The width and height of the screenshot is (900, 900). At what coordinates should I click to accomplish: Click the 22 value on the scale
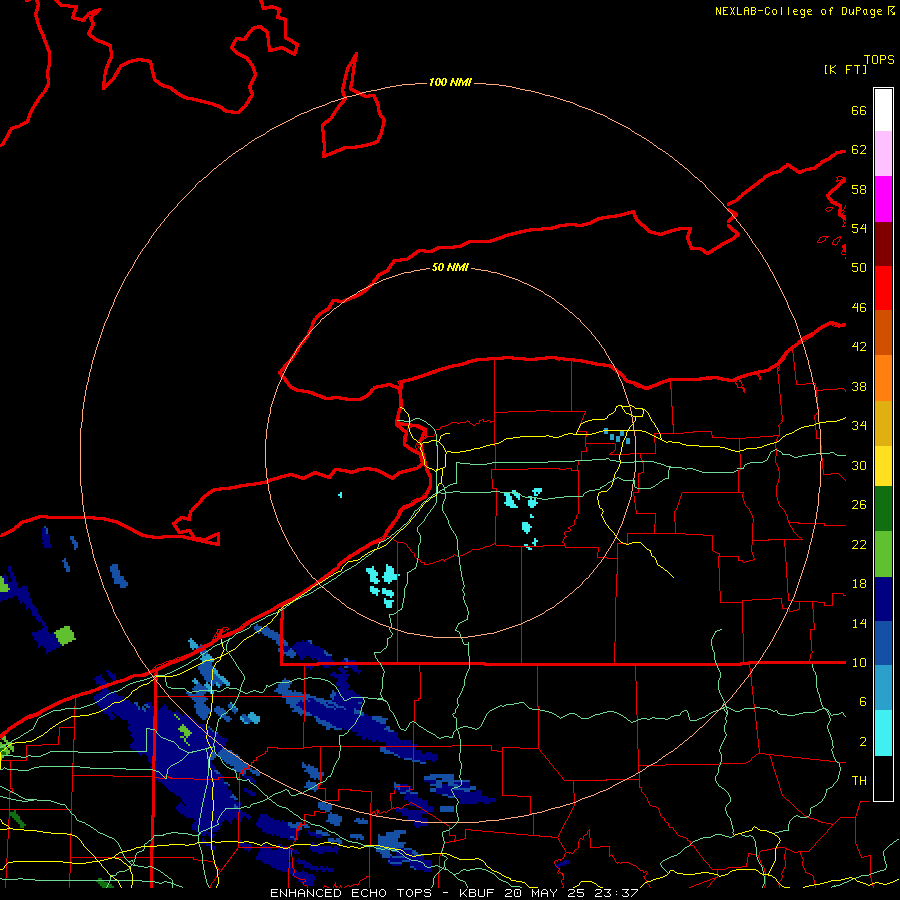point(859,544)
